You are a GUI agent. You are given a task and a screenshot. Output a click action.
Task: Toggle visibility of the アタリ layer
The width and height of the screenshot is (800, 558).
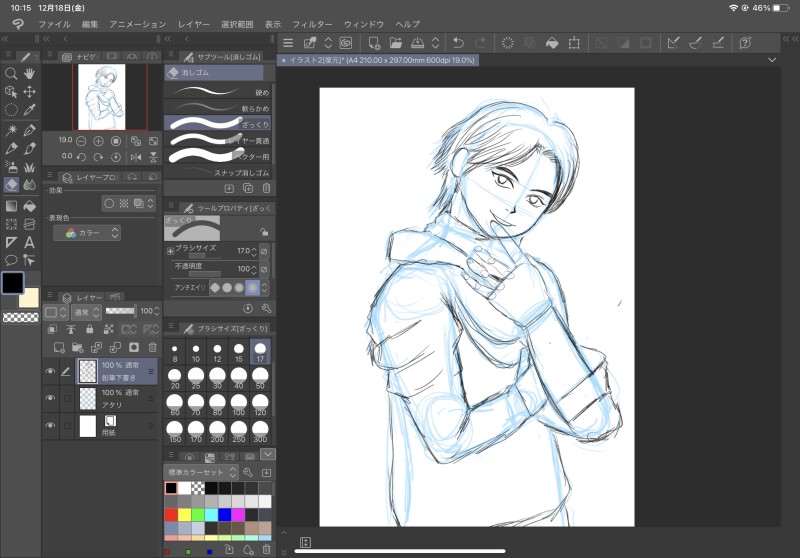tap(50, 398)
